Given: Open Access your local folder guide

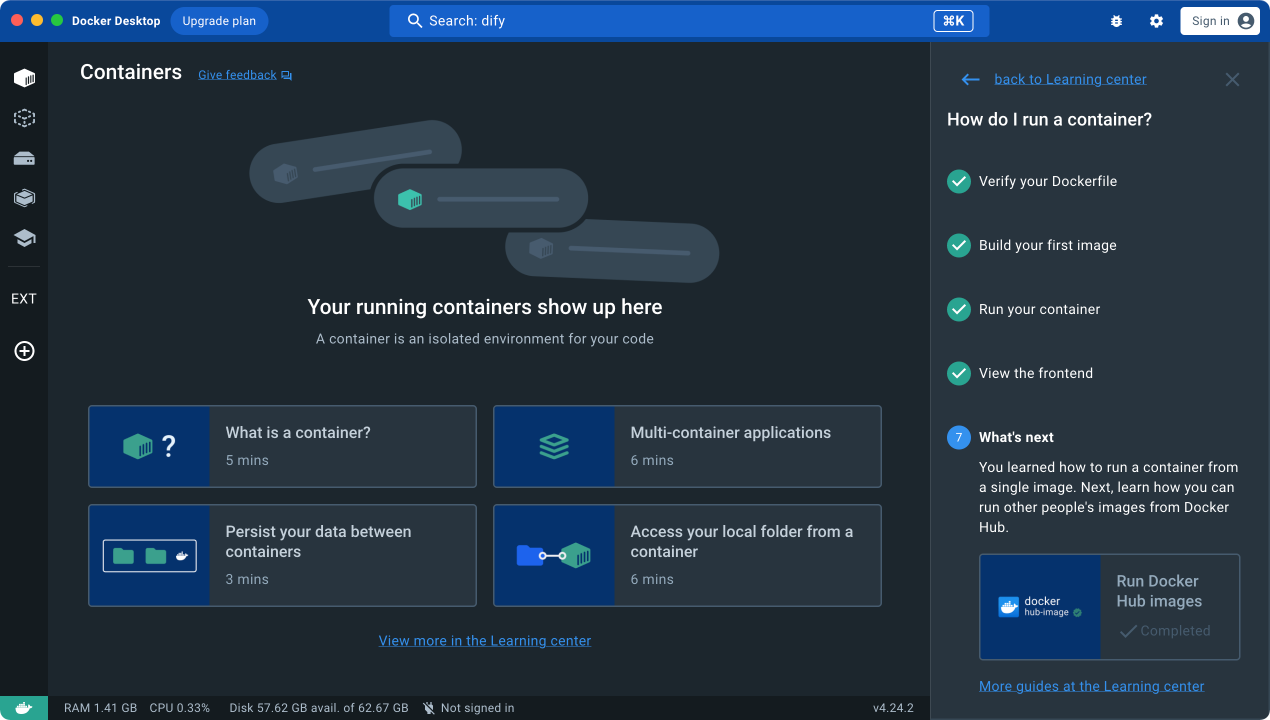Looking at the screenshot, I should tap(687, 555).
